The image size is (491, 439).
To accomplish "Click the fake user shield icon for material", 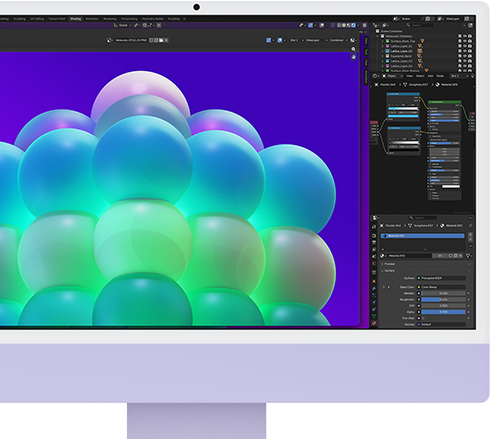I will 450,256.
